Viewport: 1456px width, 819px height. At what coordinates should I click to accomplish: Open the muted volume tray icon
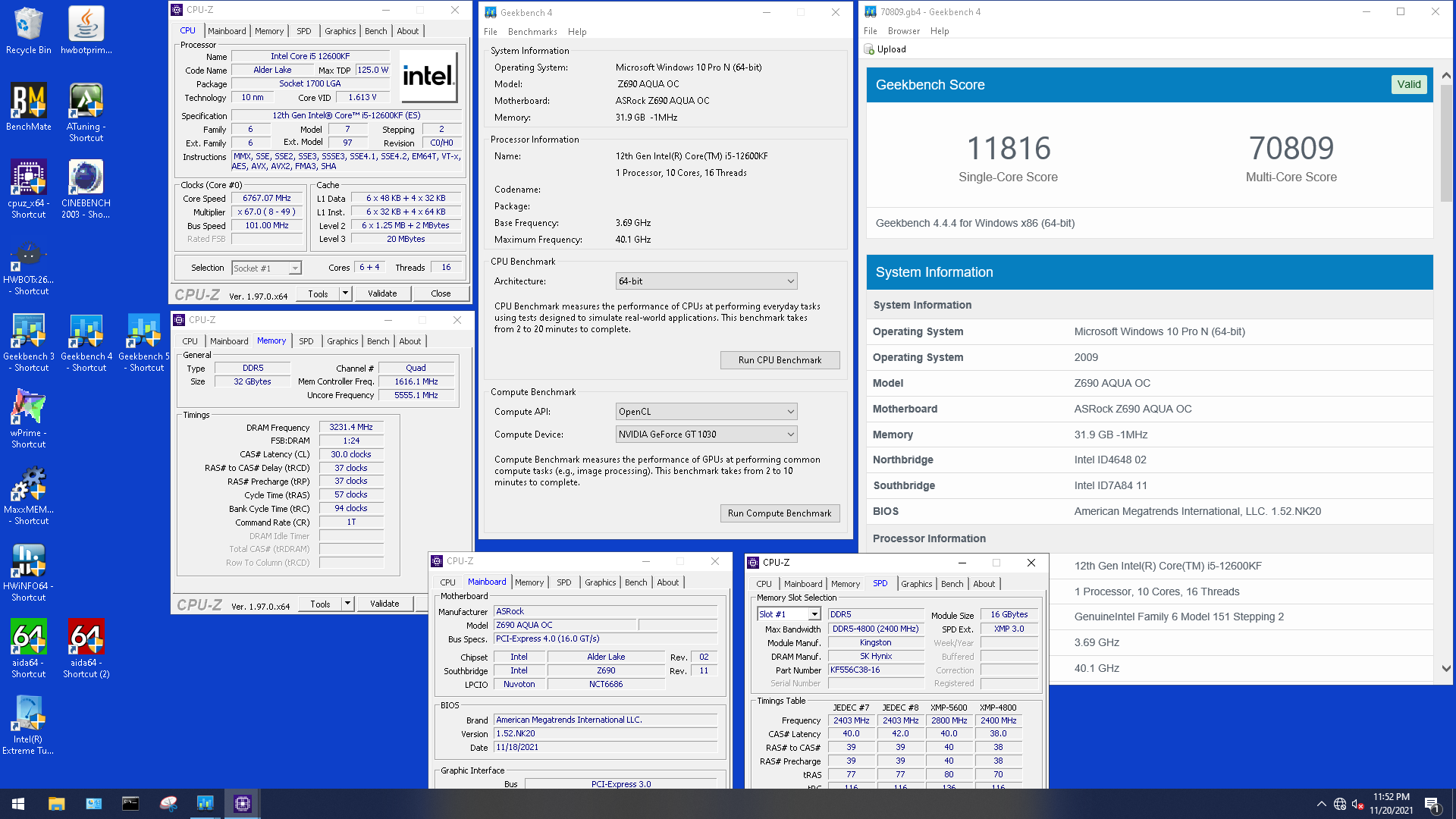[1358, 804]
